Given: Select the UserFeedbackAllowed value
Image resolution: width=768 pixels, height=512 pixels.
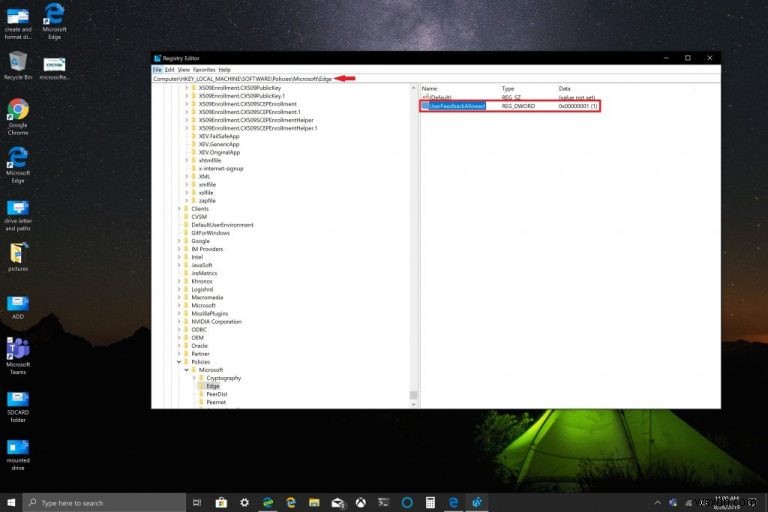Looking at the screenshot, I should click(x=456, y=106).
